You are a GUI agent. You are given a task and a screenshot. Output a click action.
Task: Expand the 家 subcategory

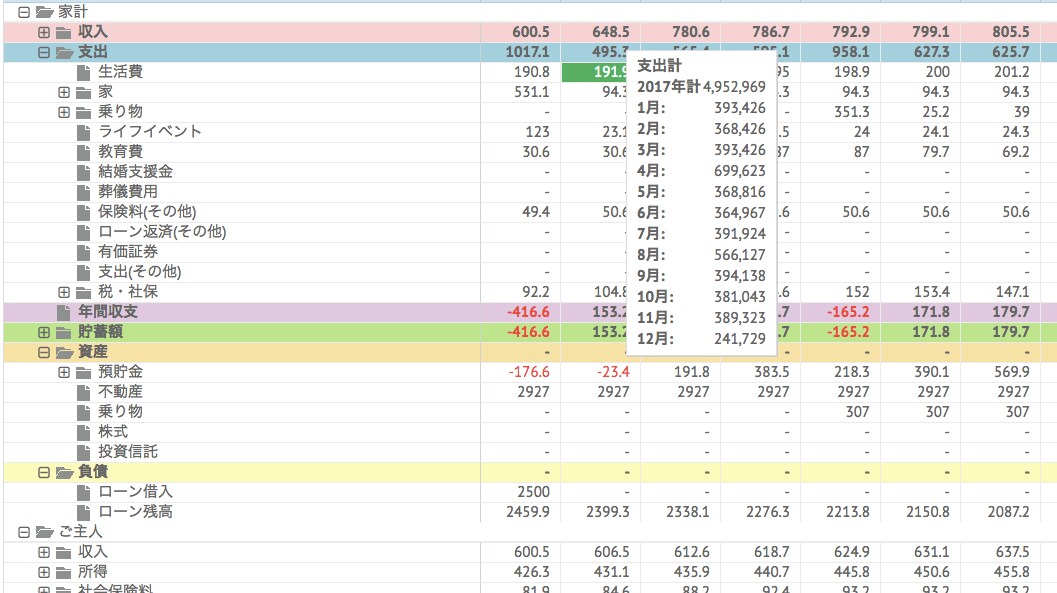[64, 92]
